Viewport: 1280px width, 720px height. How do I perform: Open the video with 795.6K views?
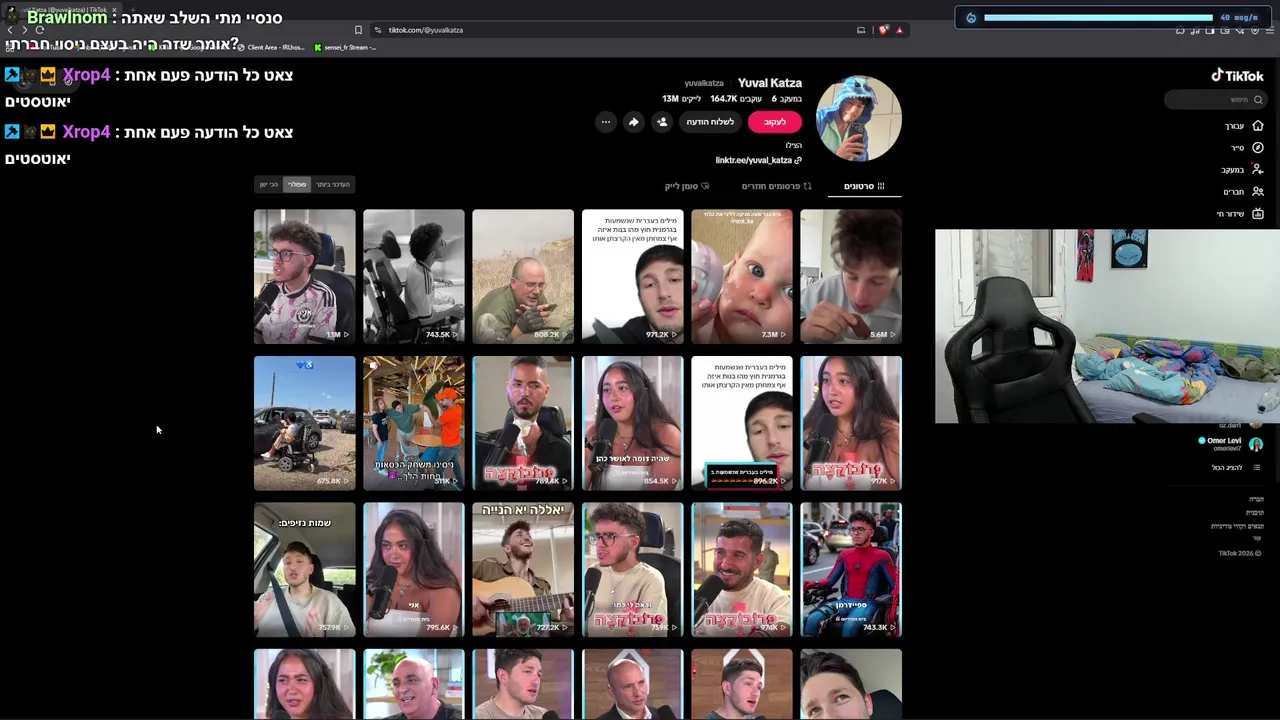point(414,570)
